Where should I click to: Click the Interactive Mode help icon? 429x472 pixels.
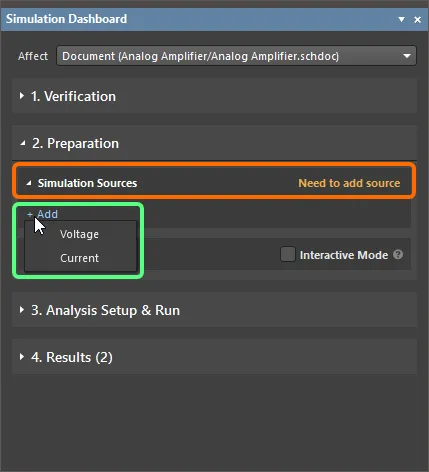tap(398, 255)
